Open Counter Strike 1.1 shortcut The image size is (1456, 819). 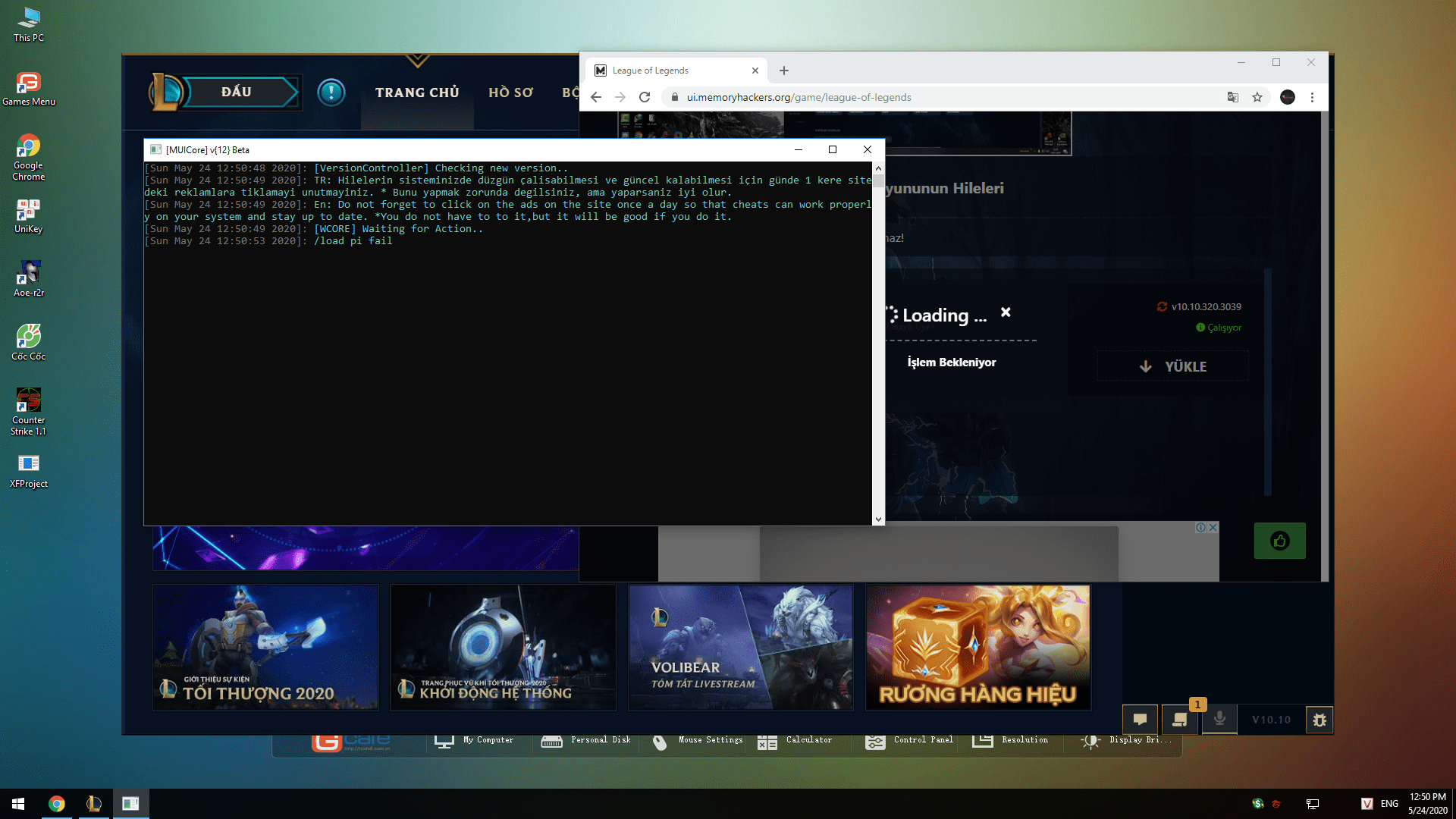(29, 412)
